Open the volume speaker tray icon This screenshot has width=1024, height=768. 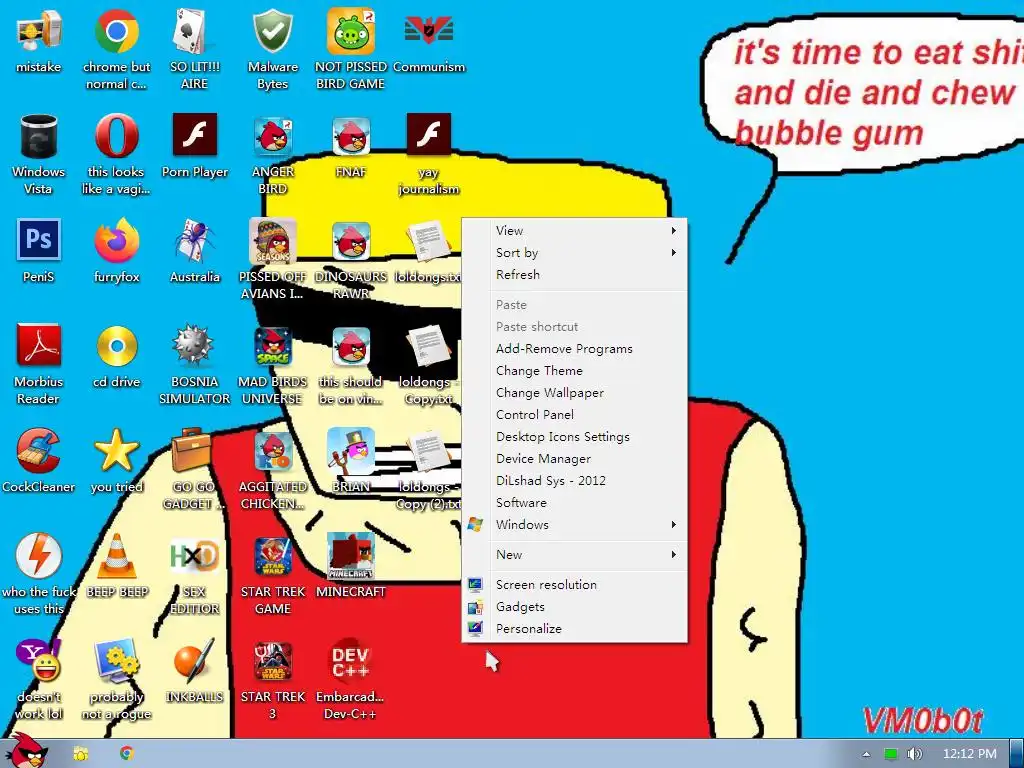click(x=914, y=754)
